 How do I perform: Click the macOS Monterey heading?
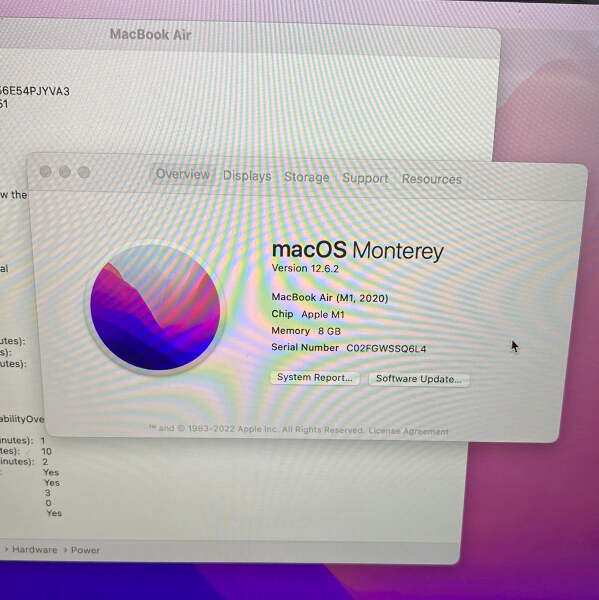(x=357, y=251)
